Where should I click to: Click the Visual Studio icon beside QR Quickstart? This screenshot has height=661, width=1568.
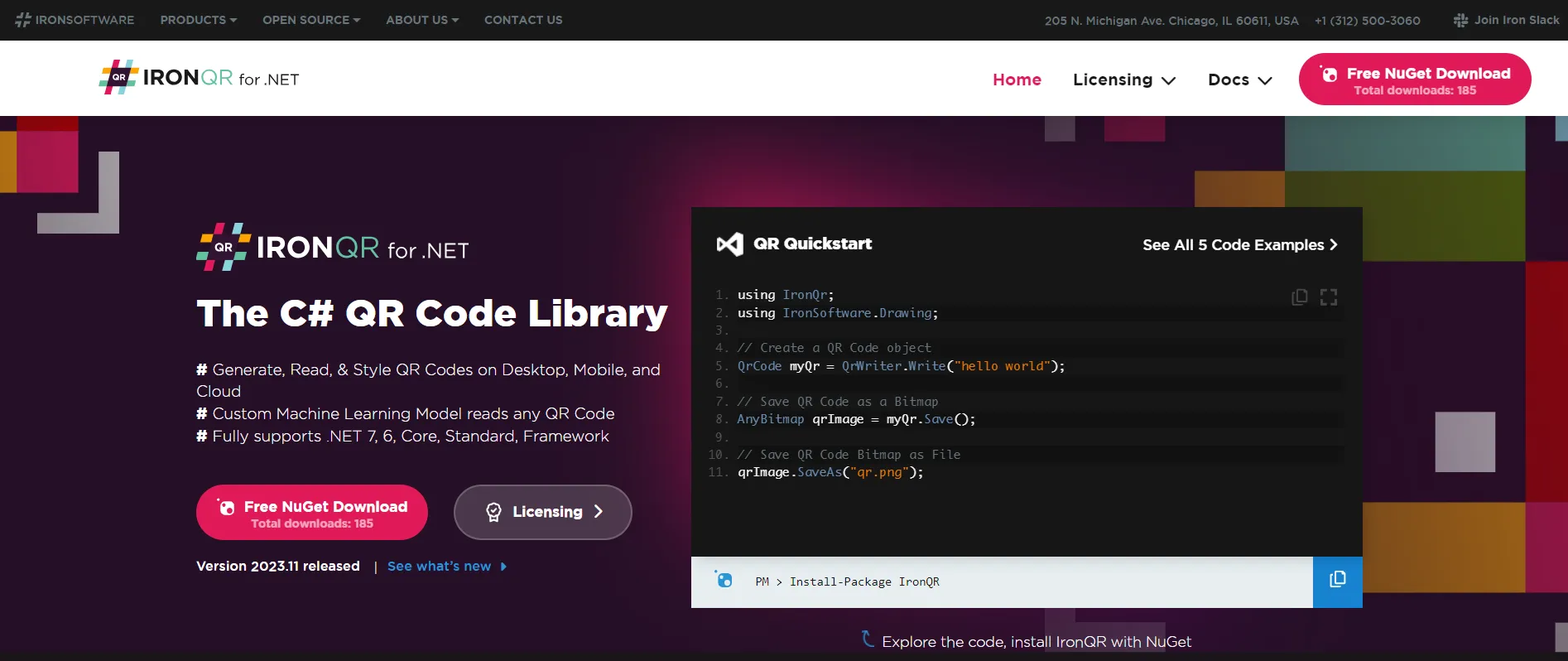coord(729,244)
